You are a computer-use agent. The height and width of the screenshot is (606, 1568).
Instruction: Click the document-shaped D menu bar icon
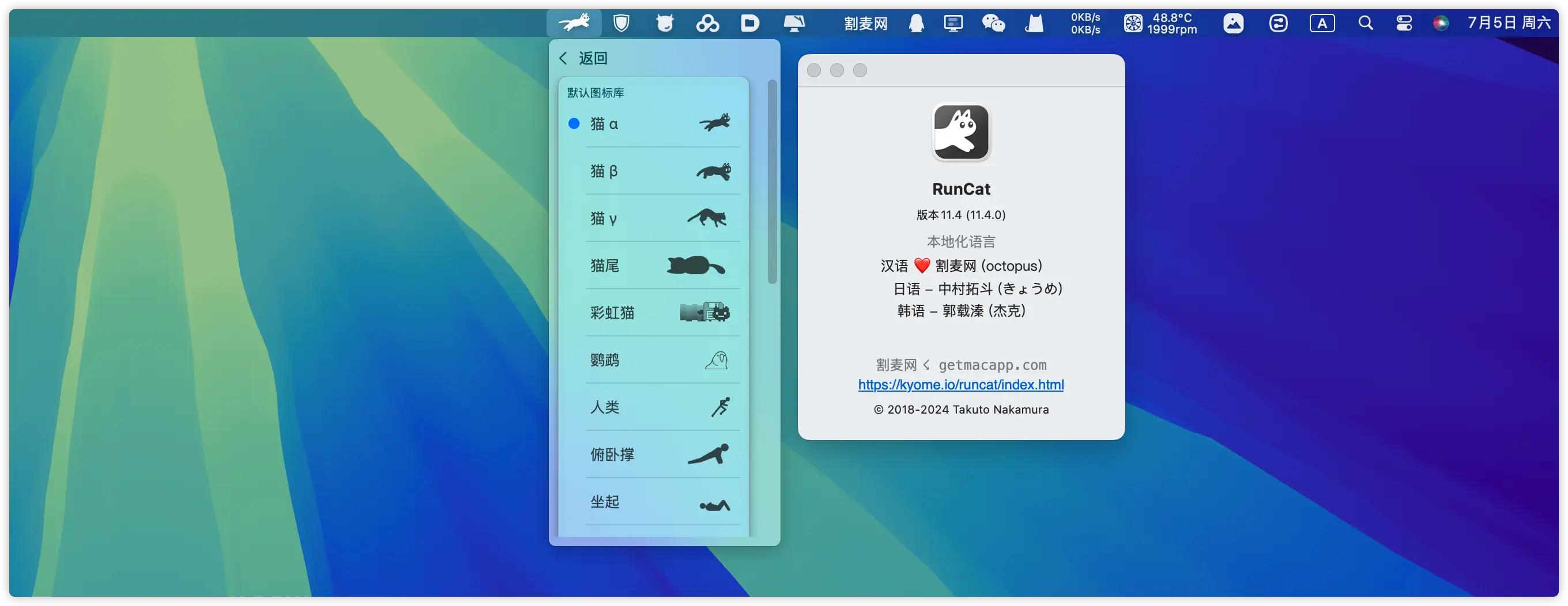750,23
